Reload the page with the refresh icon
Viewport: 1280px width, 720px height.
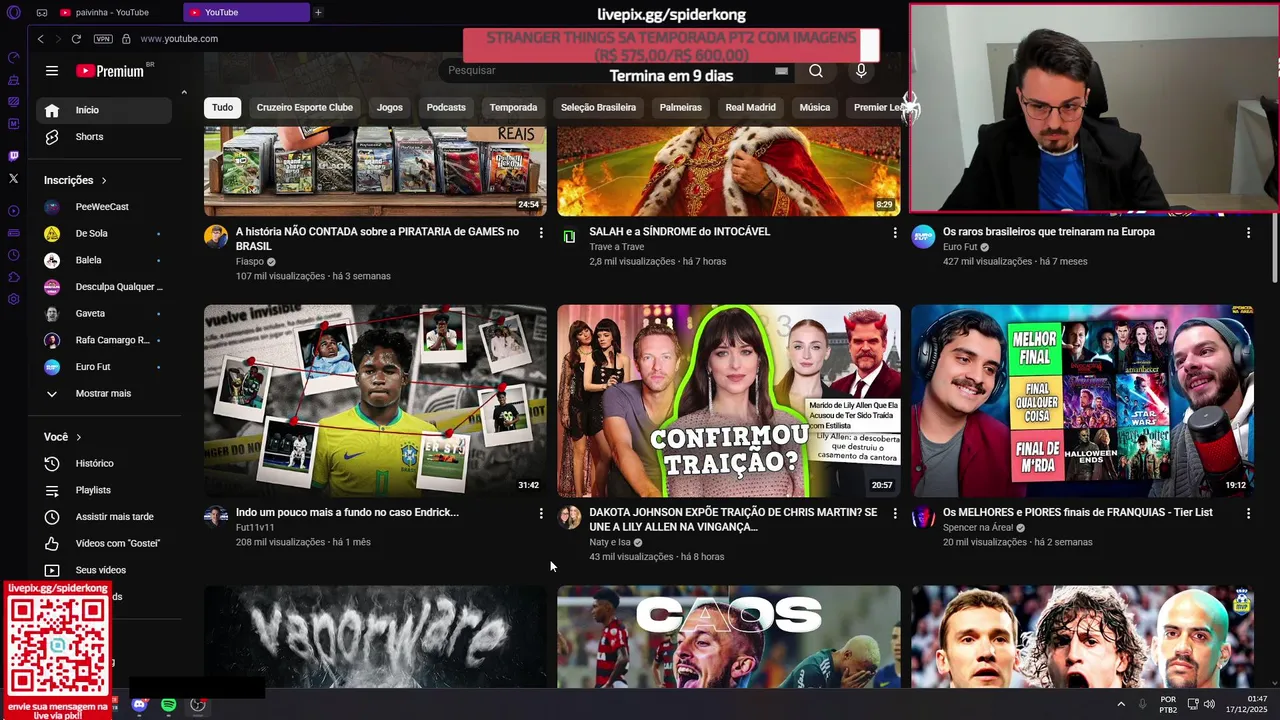point(76,39)
